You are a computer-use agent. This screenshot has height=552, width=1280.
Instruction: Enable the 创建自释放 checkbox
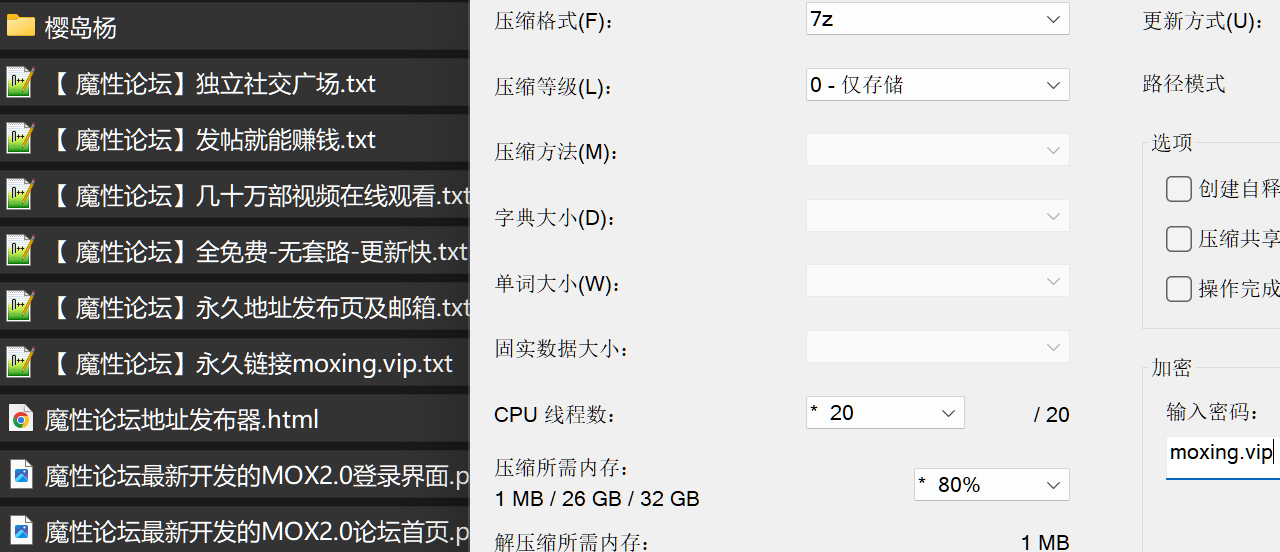1179,189
